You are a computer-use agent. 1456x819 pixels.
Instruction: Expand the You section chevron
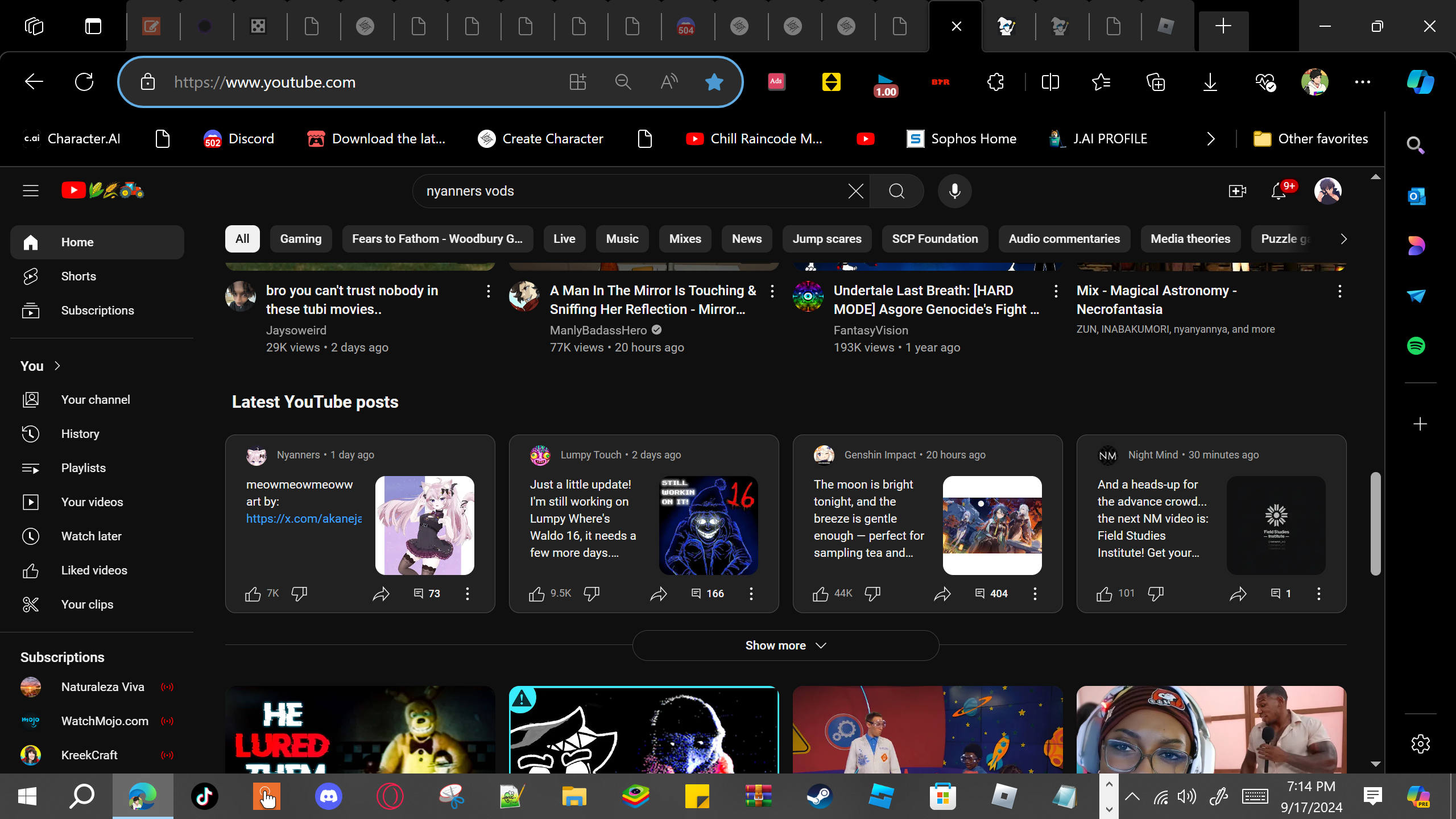(57, 366)
